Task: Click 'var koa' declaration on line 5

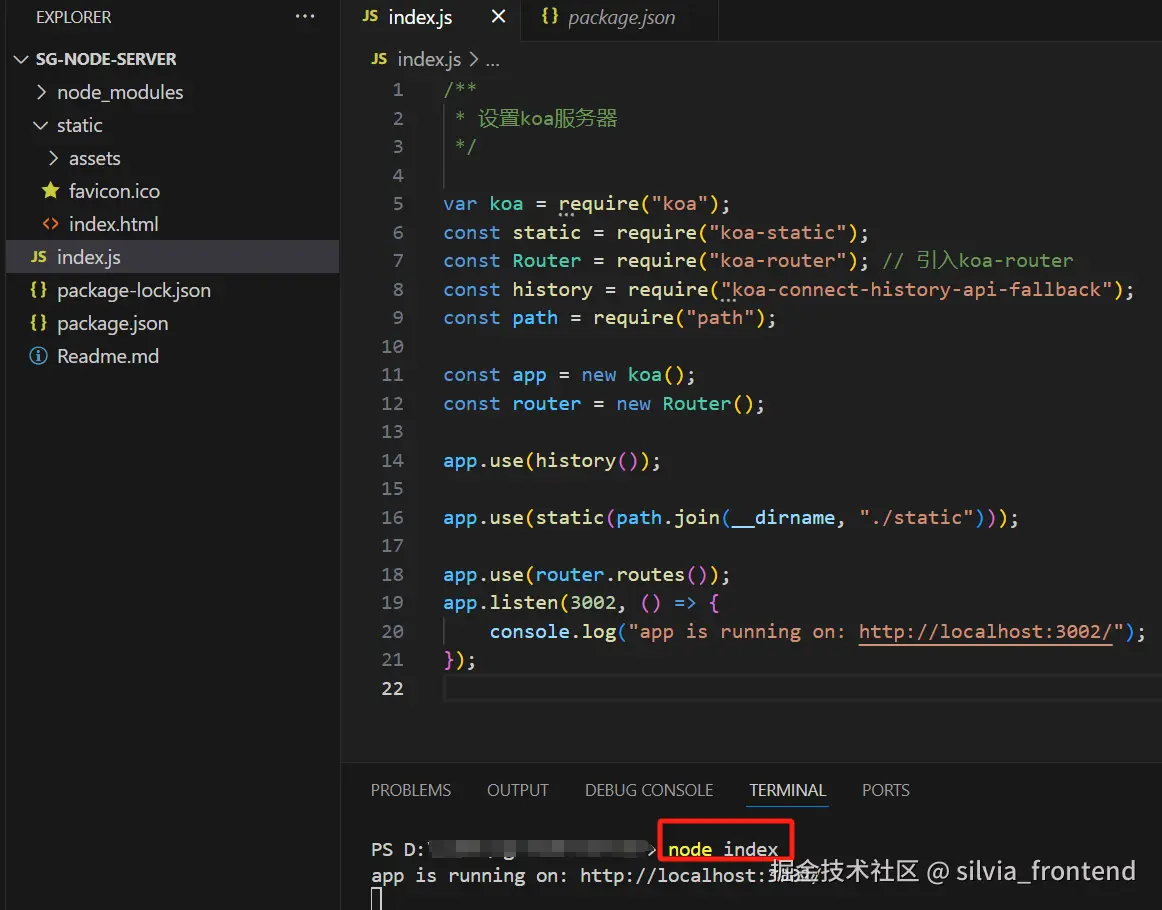Action: click(x=483, y=203)
